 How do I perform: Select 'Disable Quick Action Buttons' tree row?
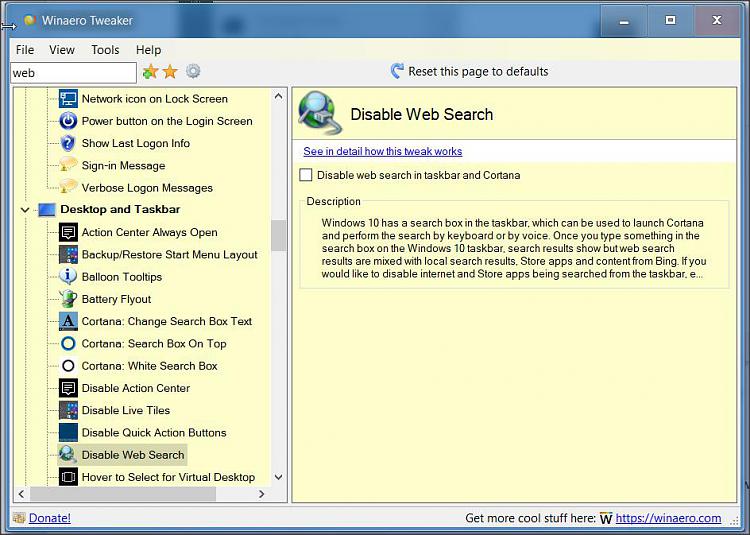point(154,432)
